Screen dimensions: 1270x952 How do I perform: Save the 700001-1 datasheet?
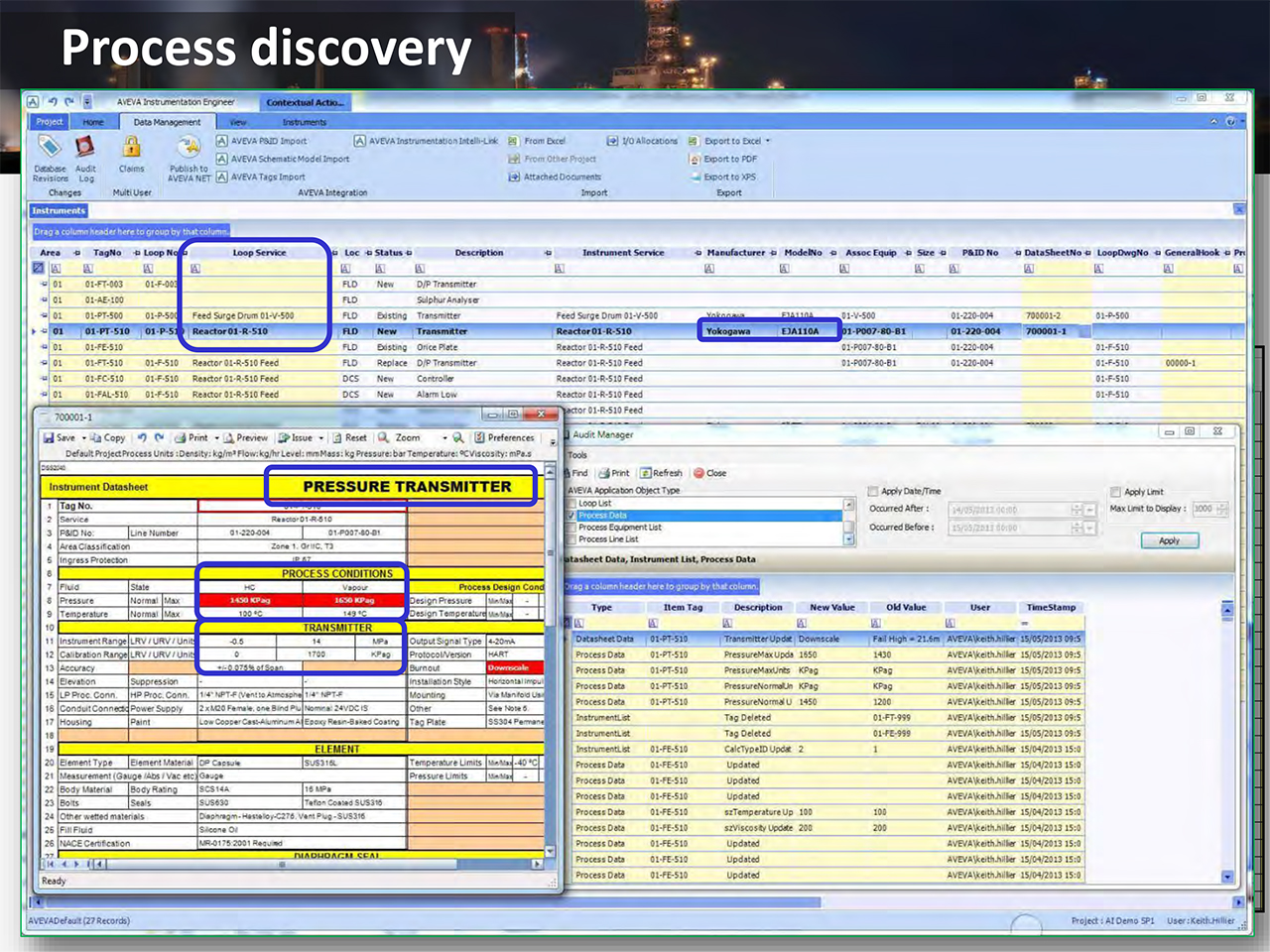click(x=59, y=437)
